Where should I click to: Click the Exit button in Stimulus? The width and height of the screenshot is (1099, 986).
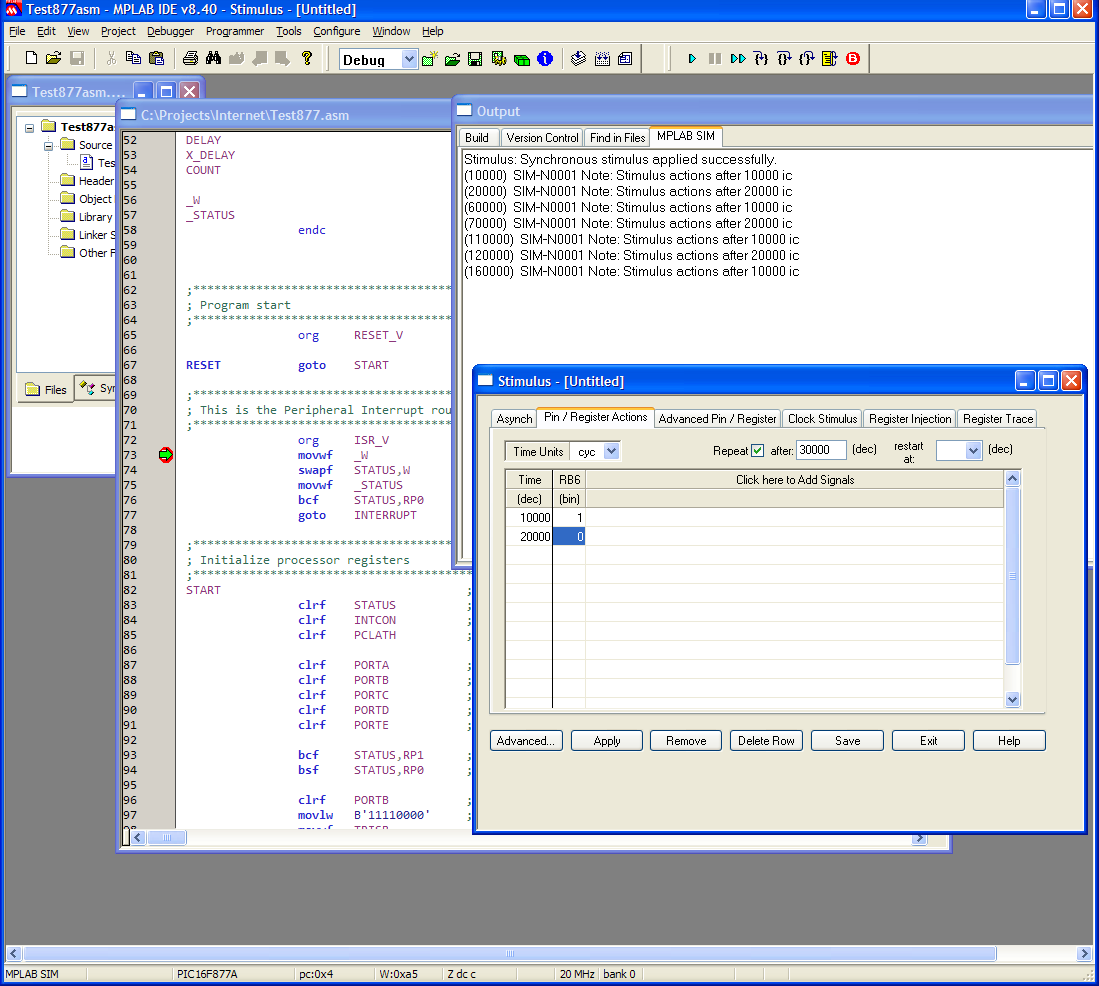(x=928, y=741)
